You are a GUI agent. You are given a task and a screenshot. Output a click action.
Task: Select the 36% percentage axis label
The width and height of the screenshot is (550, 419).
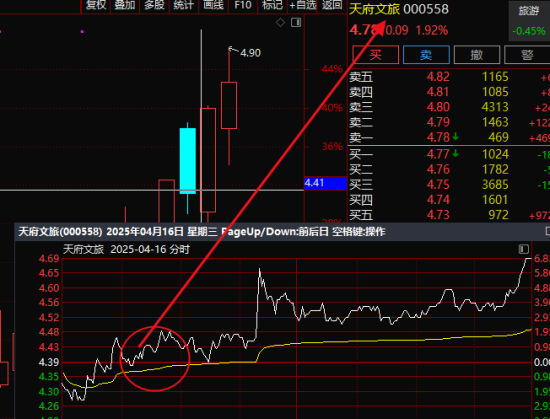(x=332, y=146)
